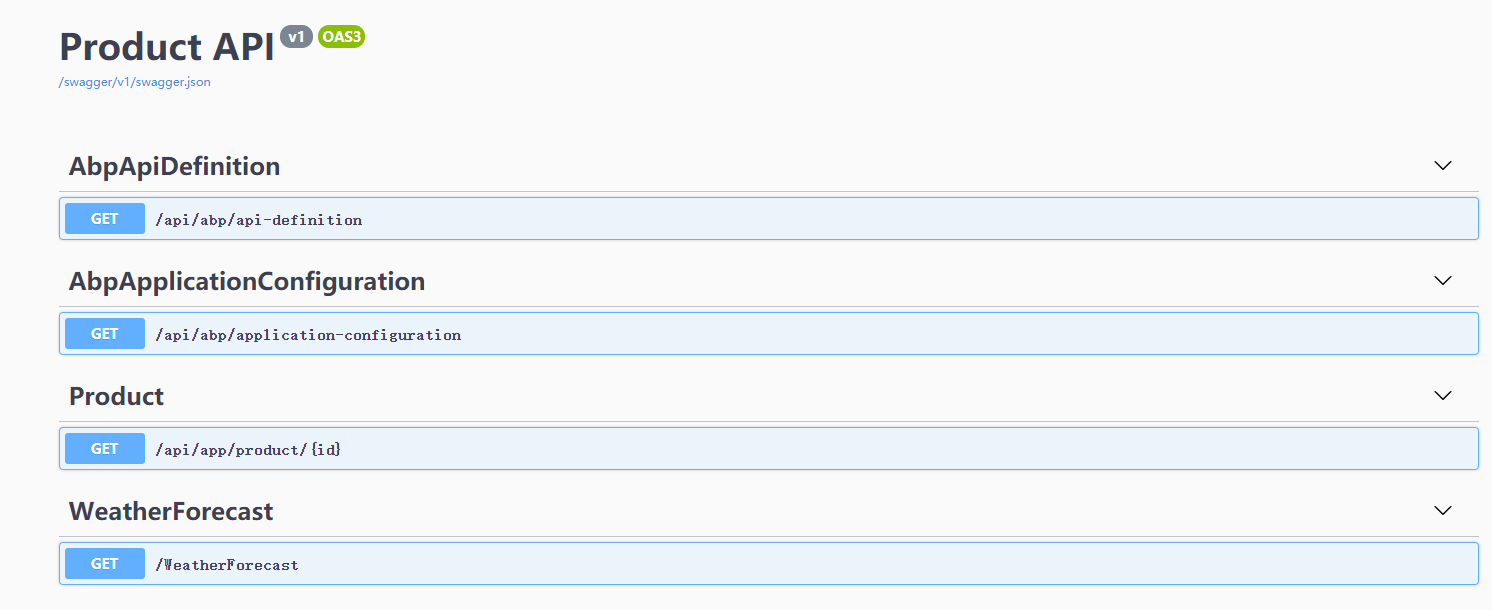Image resolution: width=1492 pixels, height=610 pixels.
Task: Click the v1 version badge
Action: point(296,37)
